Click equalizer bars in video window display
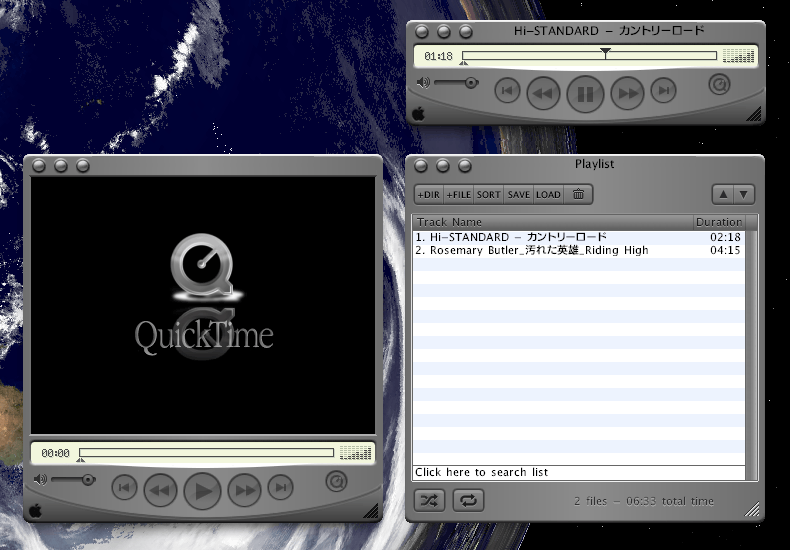This screenshot has width=790, height=550. point(355,453)
